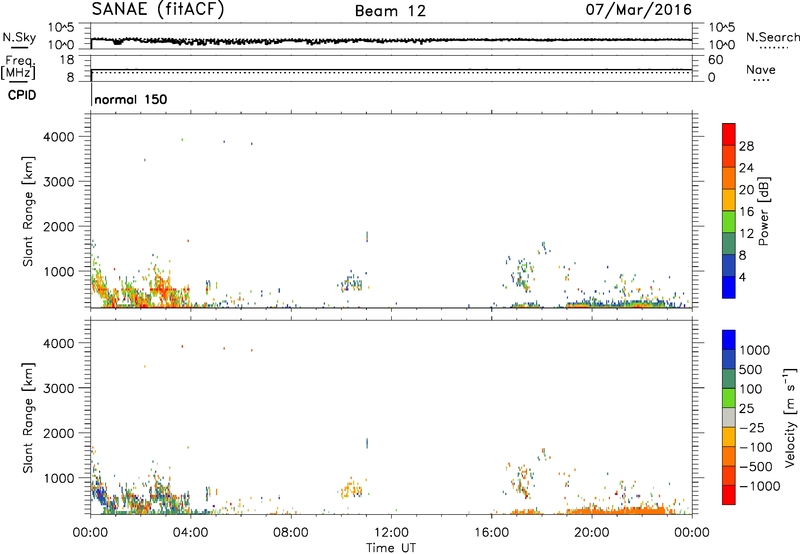The width and height of the screenshot is (800, 554).
Task: Click the 20:00 time tick label
Action: (x=591, y=533)
